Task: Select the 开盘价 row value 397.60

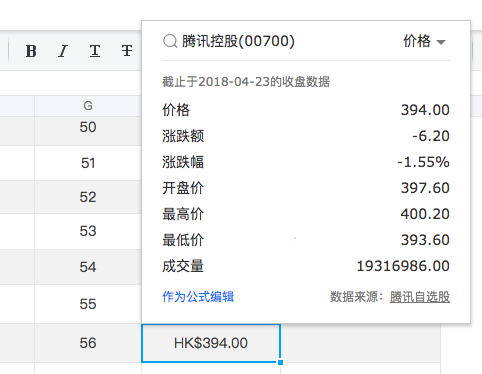Action: pos(425,188)
